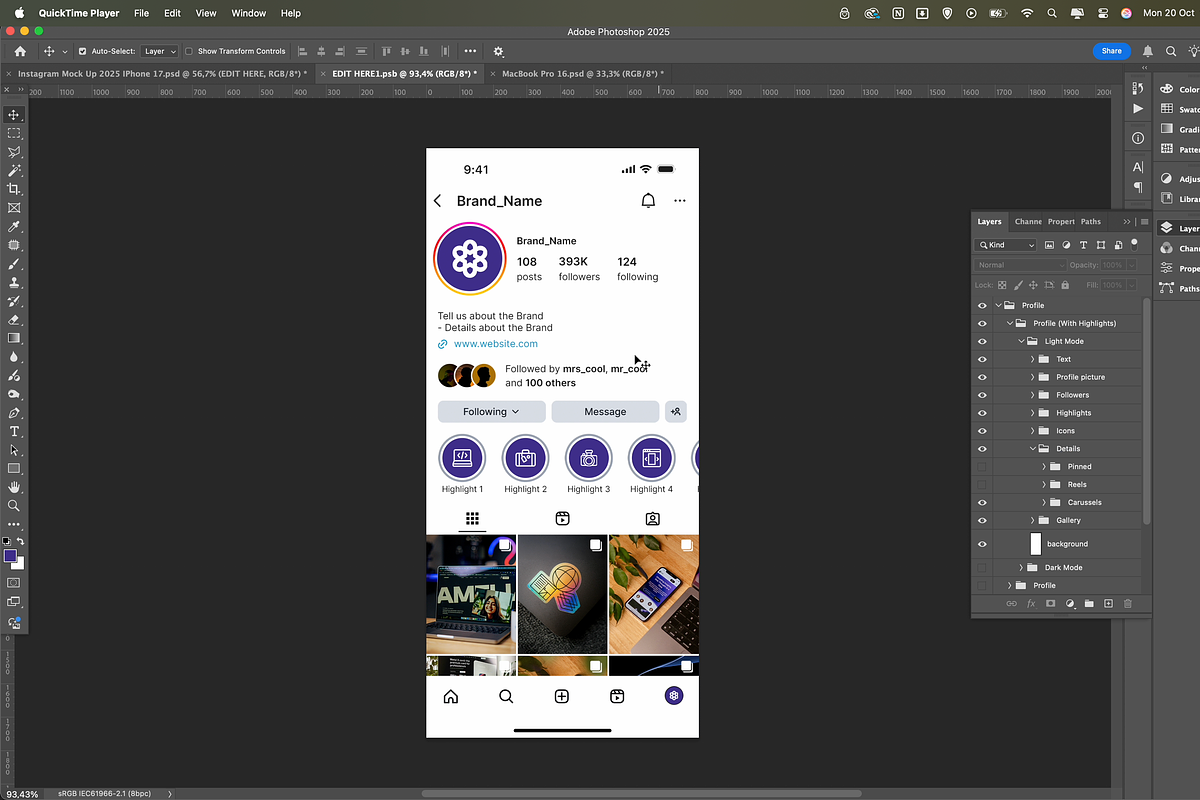Toggle the Auto-Select checkbox

(x=82, y=51)
